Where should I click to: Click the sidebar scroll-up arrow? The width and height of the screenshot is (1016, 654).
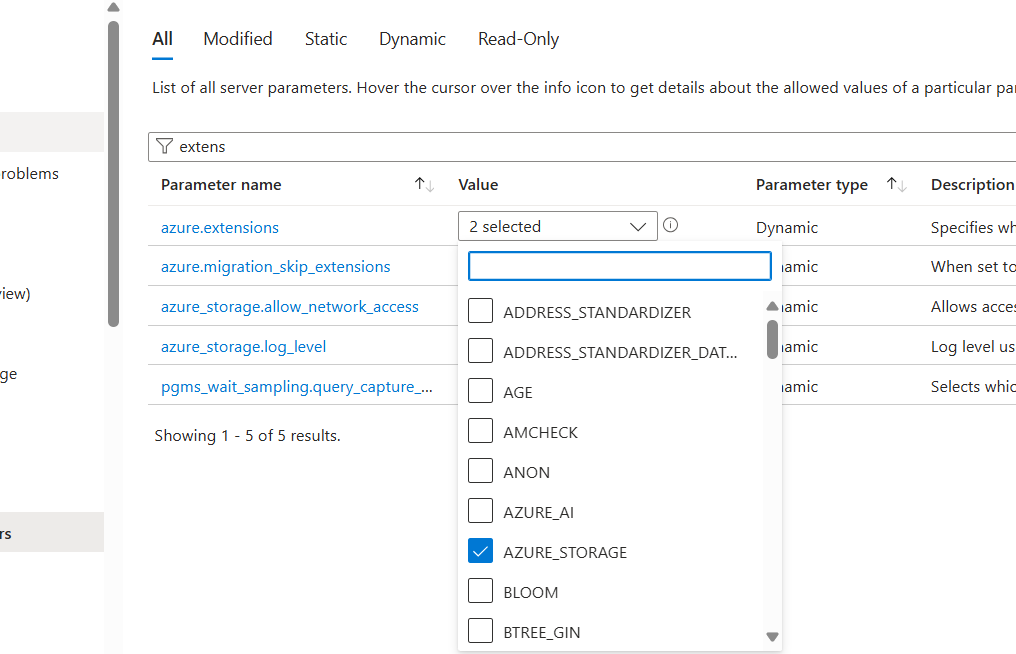(x=113, y=7)
